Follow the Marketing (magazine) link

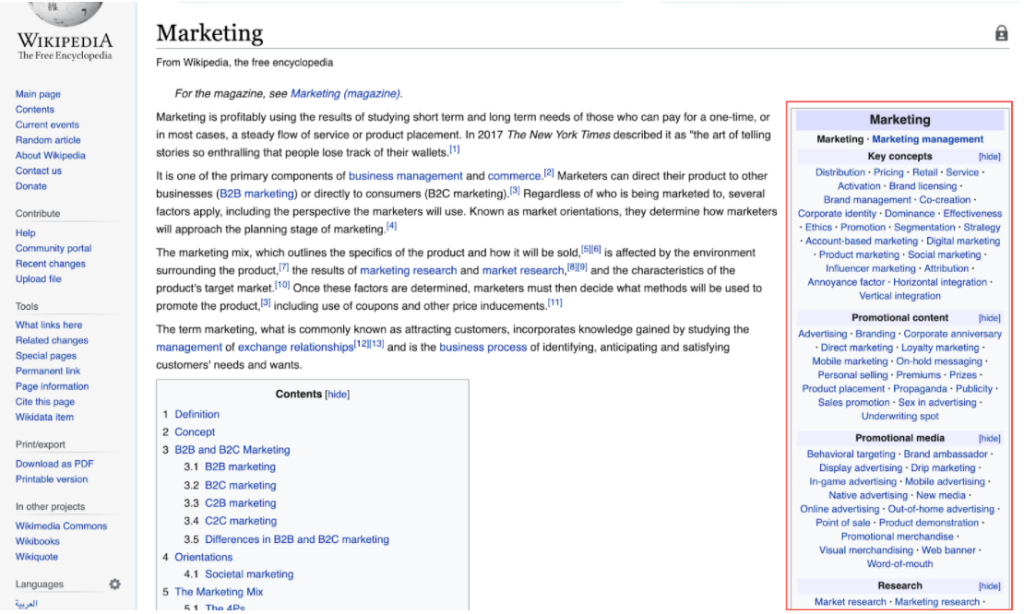[x=345, y=93]
